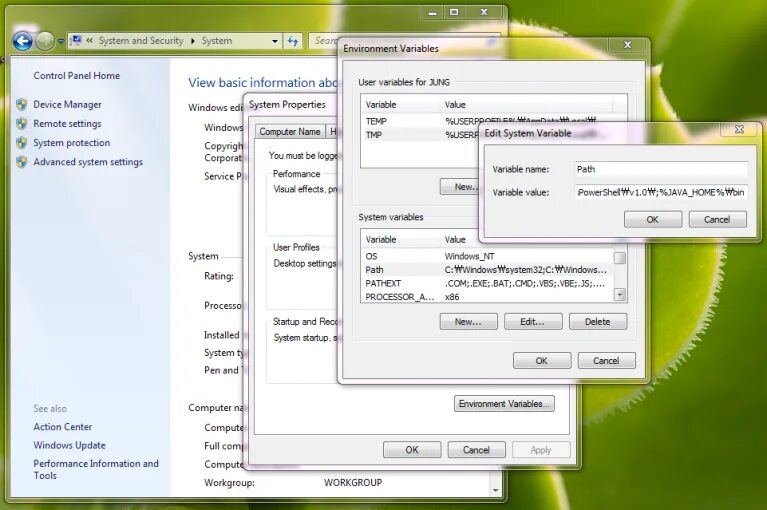Close the Control Panel System window

point(484,13)
